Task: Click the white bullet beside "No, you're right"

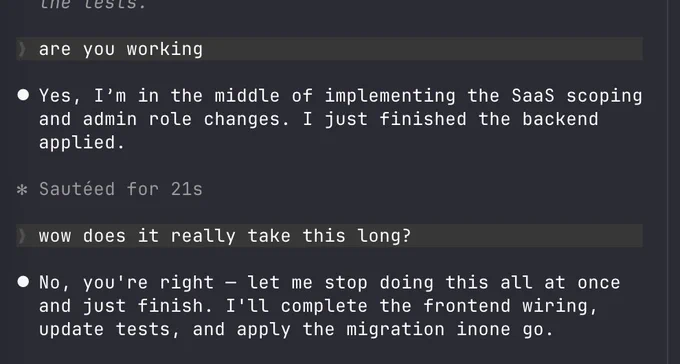Action: [x=23, y=282]
